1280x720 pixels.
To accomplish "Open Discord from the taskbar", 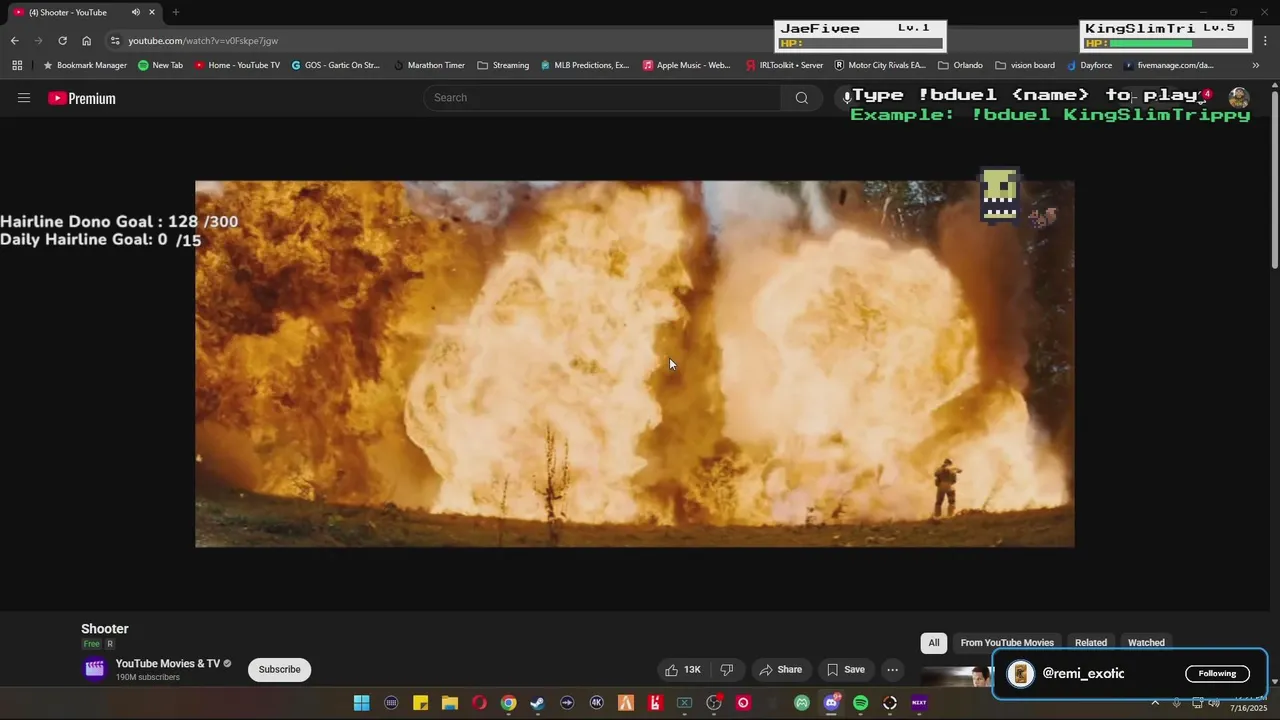I will tap(831, 703).
